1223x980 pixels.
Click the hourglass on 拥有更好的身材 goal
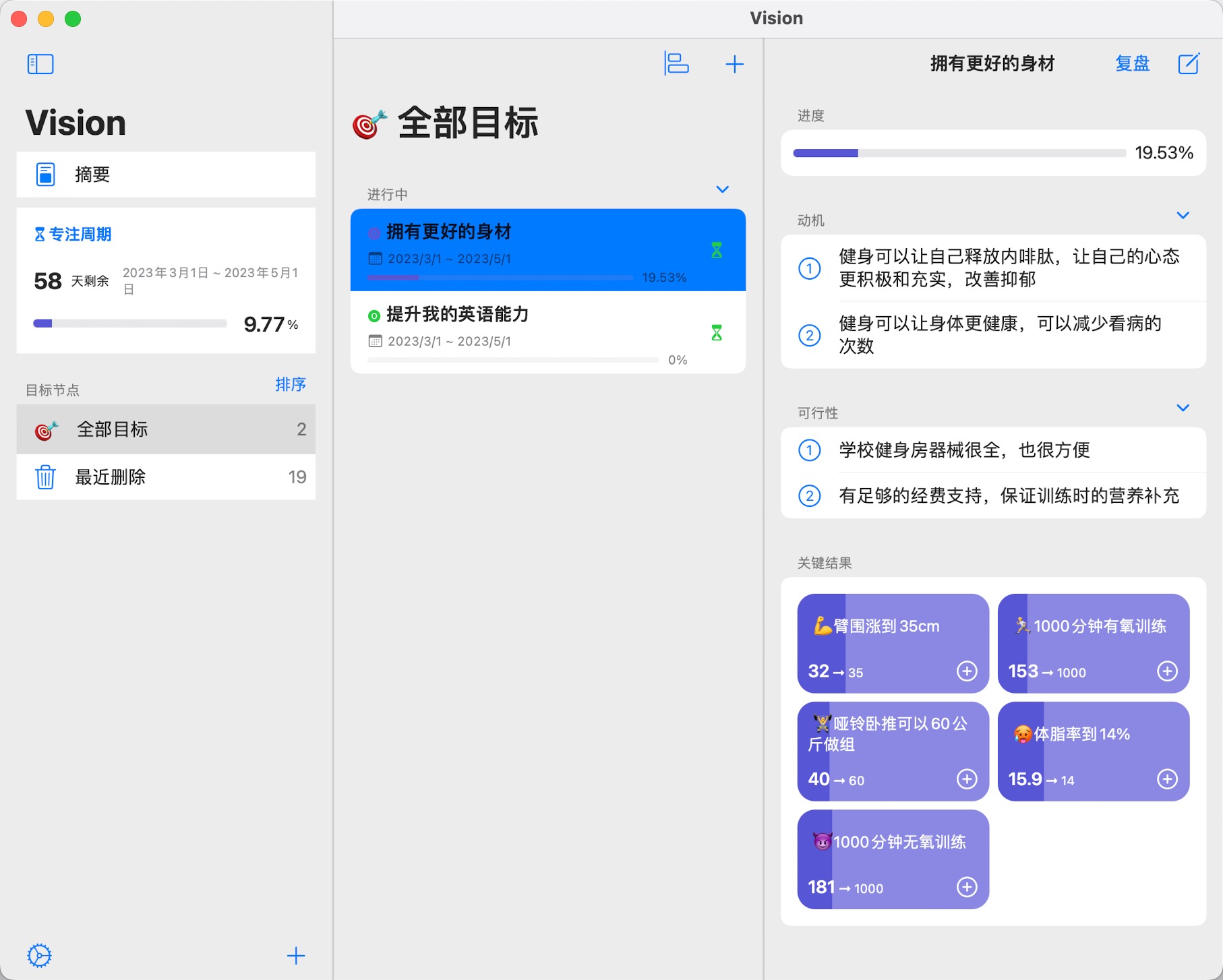pyautogui.click(x=717, y=251)
